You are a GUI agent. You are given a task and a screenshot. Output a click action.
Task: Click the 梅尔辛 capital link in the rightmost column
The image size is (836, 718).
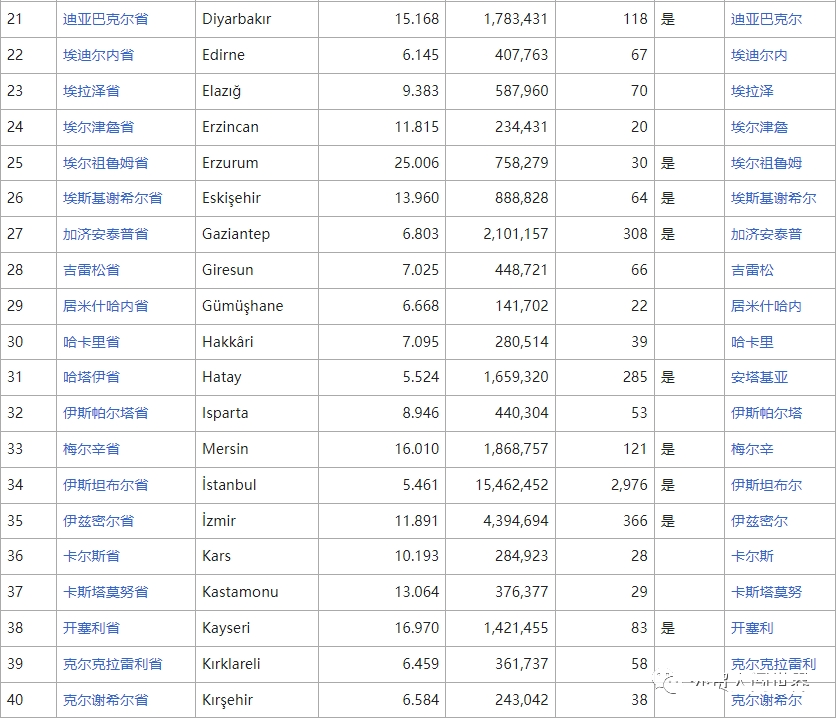[752, 449]
